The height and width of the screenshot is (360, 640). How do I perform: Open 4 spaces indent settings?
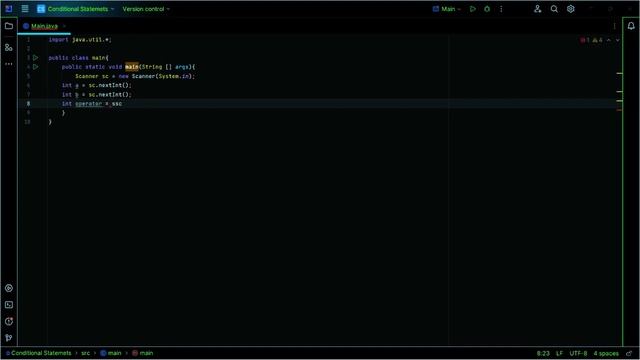pos(606,353)
